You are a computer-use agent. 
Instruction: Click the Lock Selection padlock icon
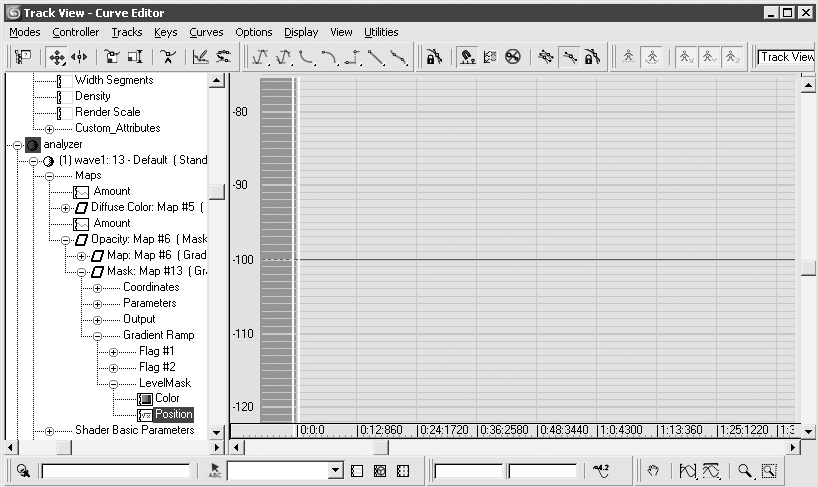coord(434,57)
